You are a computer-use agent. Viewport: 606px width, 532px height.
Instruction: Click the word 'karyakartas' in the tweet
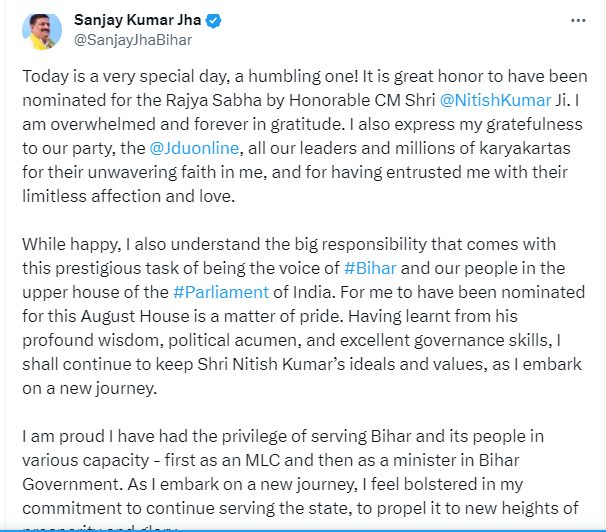(x=525, y=148)
